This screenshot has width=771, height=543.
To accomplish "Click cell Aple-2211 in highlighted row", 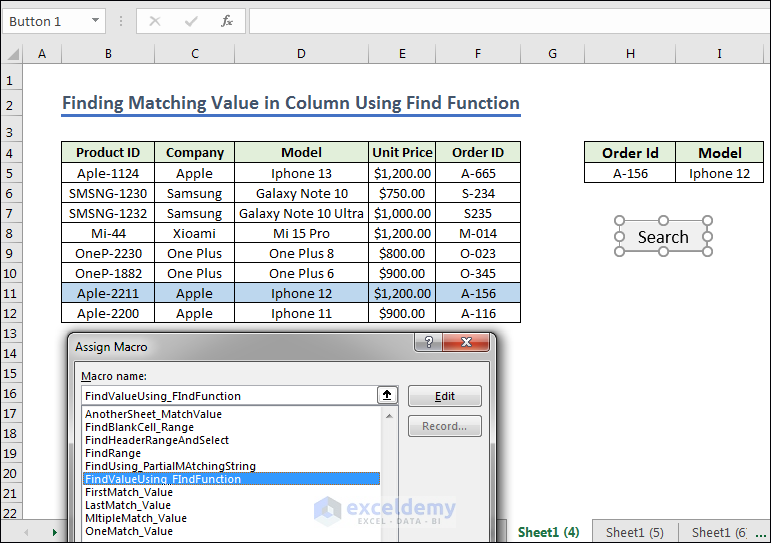I will (x=108, y=293).
